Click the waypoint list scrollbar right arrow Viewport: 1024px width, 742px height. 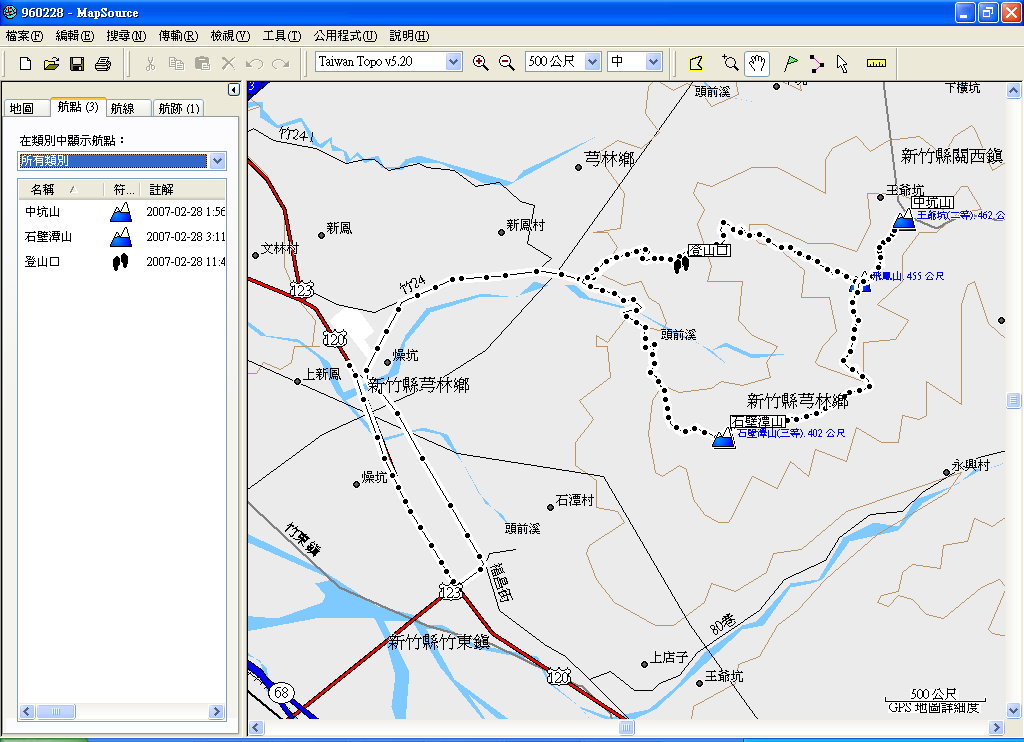tap(217, 711)
